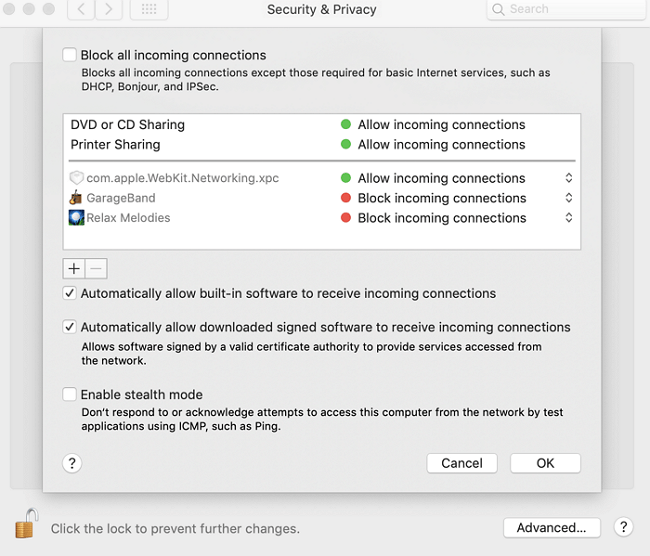Click the Search field in toolbar
The height and width of the screenshot is (556, 650).
click(565, 10)
